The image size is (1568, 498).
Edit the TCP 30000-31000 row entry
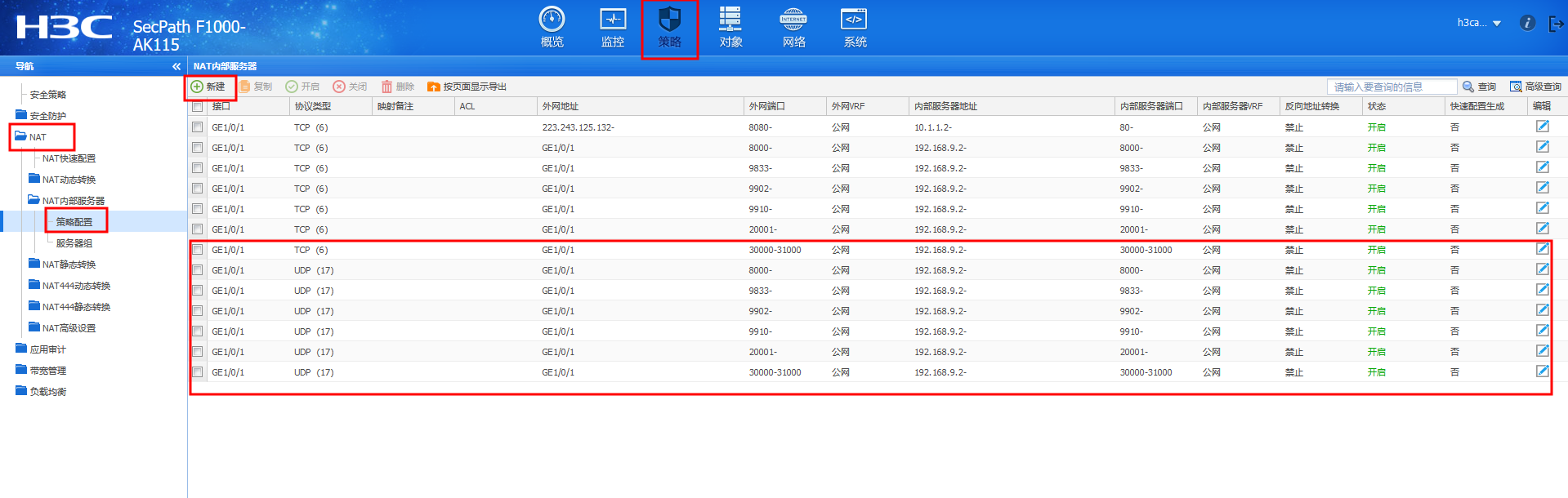1542,249
